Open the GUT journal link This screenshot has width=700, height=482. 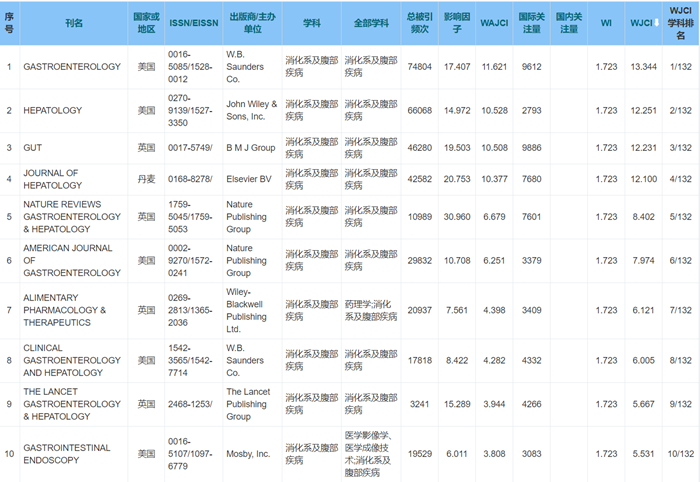pos(33,147)
